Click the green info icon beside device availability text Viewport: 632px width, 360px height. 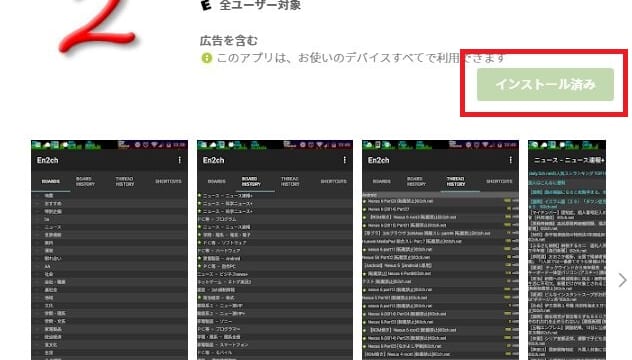pos(206,58)
